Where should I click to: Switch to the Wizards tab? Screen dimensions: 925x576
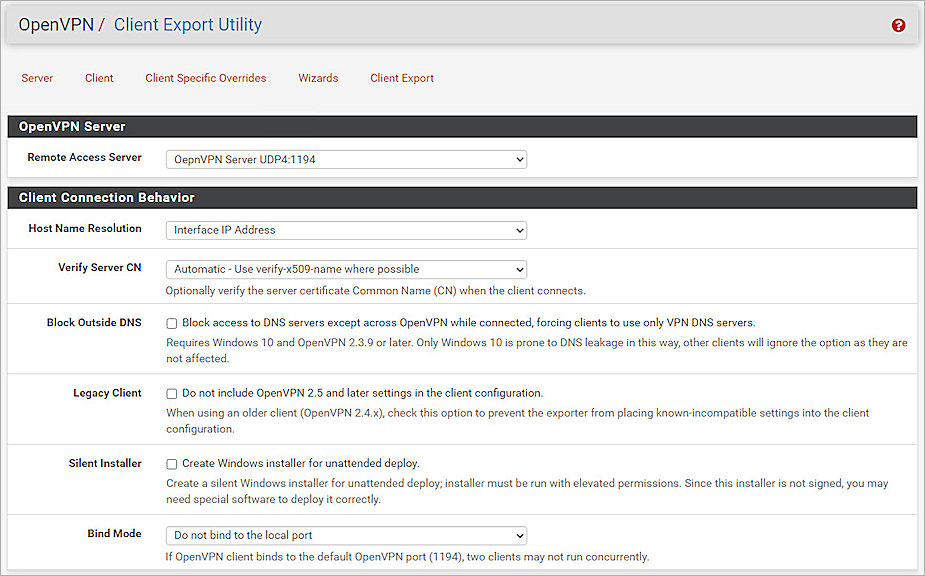(x=318, y=78)
